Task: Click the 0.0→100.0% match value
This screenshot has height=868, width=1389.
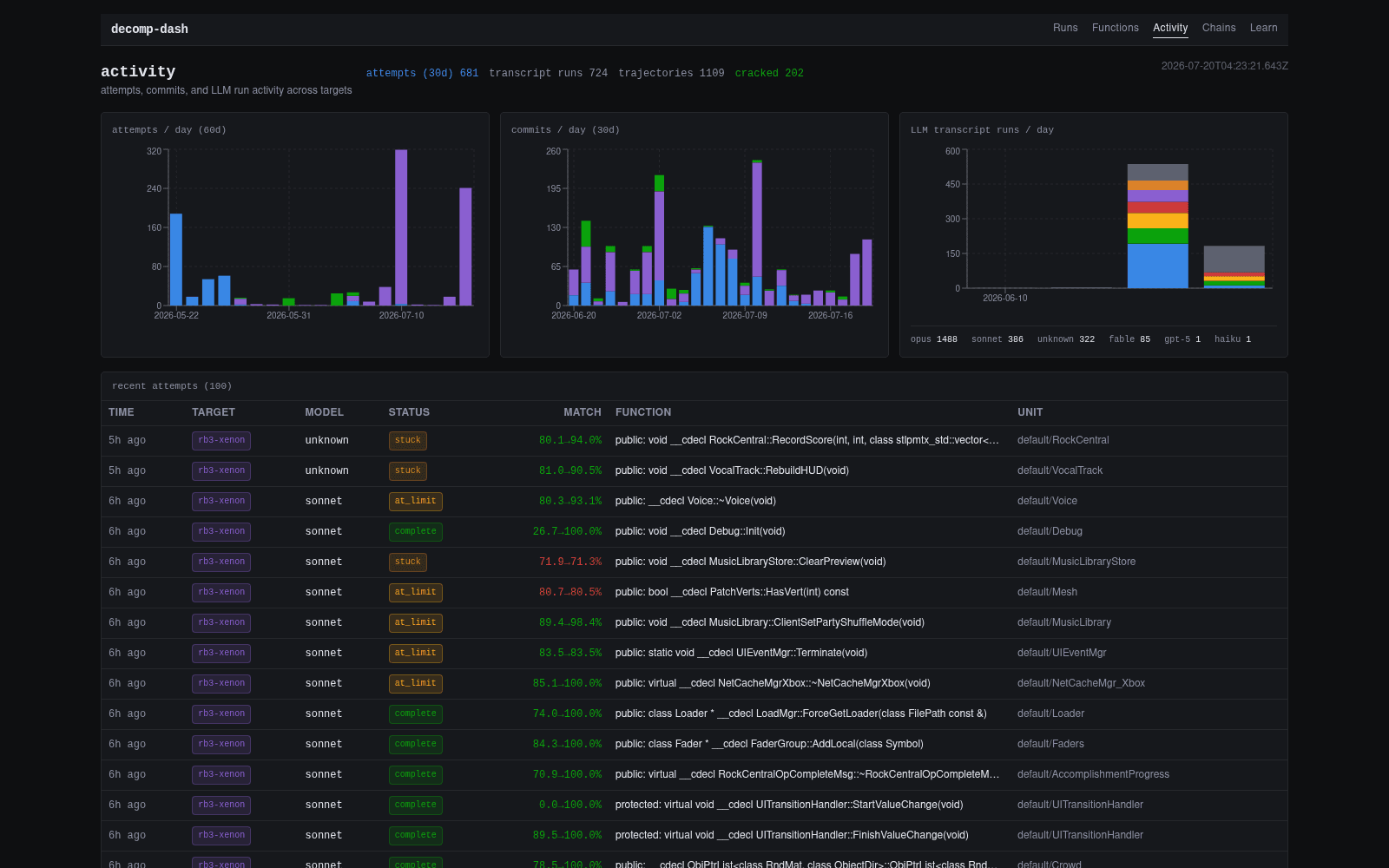Action: (x=570, y=805)
